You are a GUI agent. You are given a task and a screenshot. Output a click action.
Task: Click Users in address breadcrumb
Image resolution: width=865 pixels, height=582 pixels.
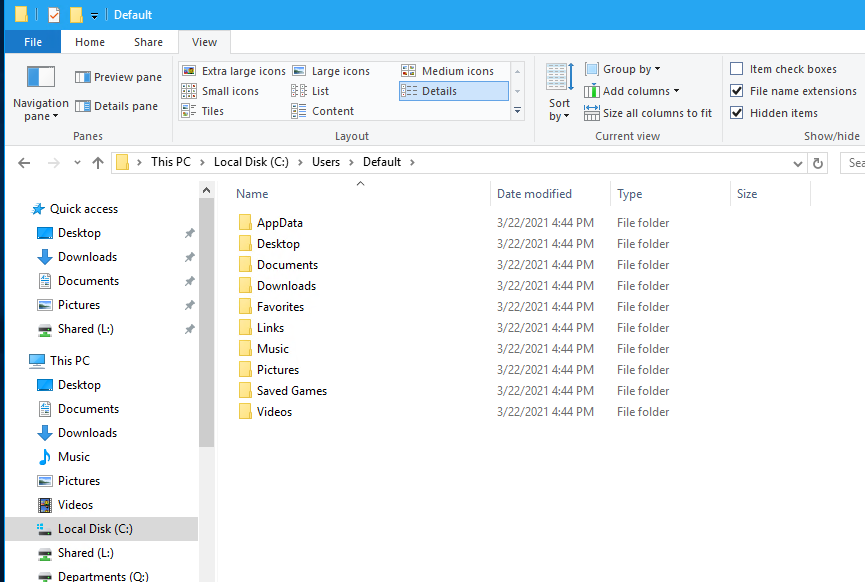pyautogui.click(x=325, y=162)
